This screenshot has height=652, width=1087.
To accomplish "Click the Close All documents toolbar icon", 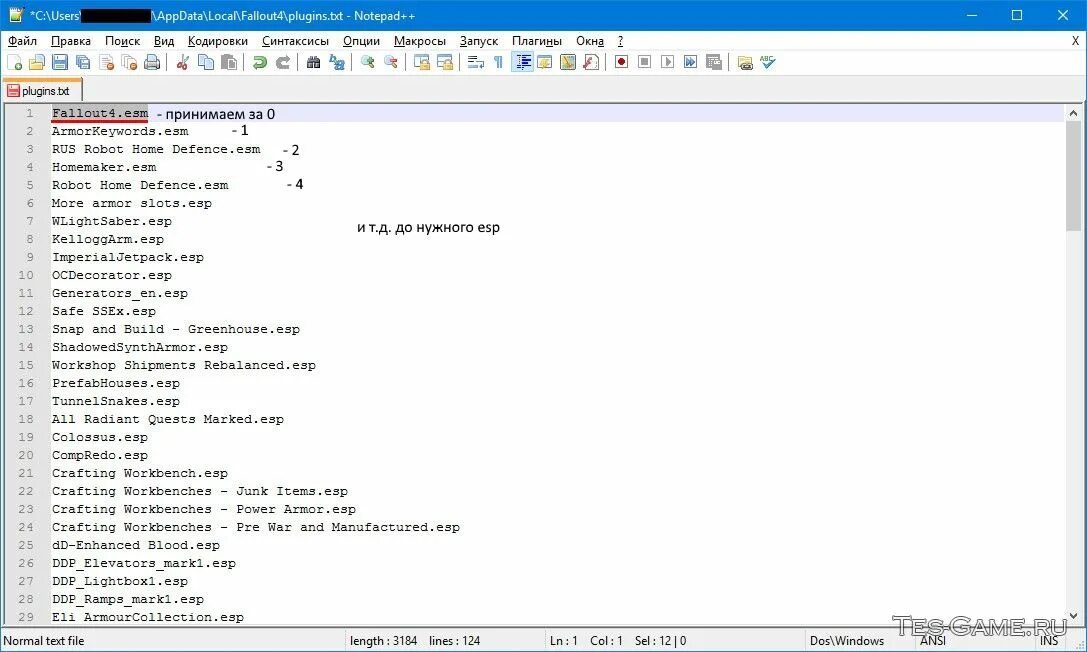I will (x=129, y=62).
